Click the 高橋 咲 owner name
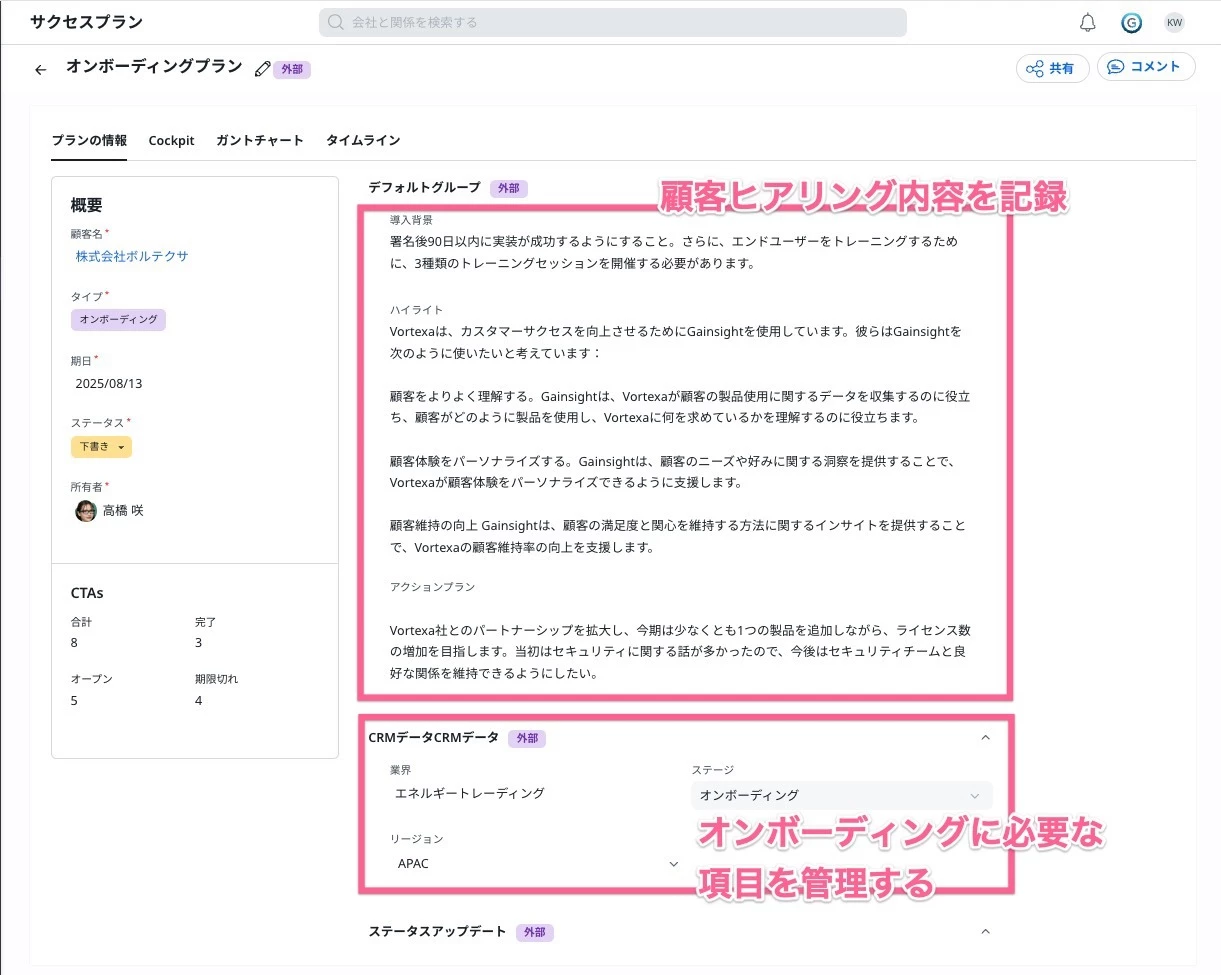Image resolution: width=1221 pixels, height=975 pixels. [123, 510]
